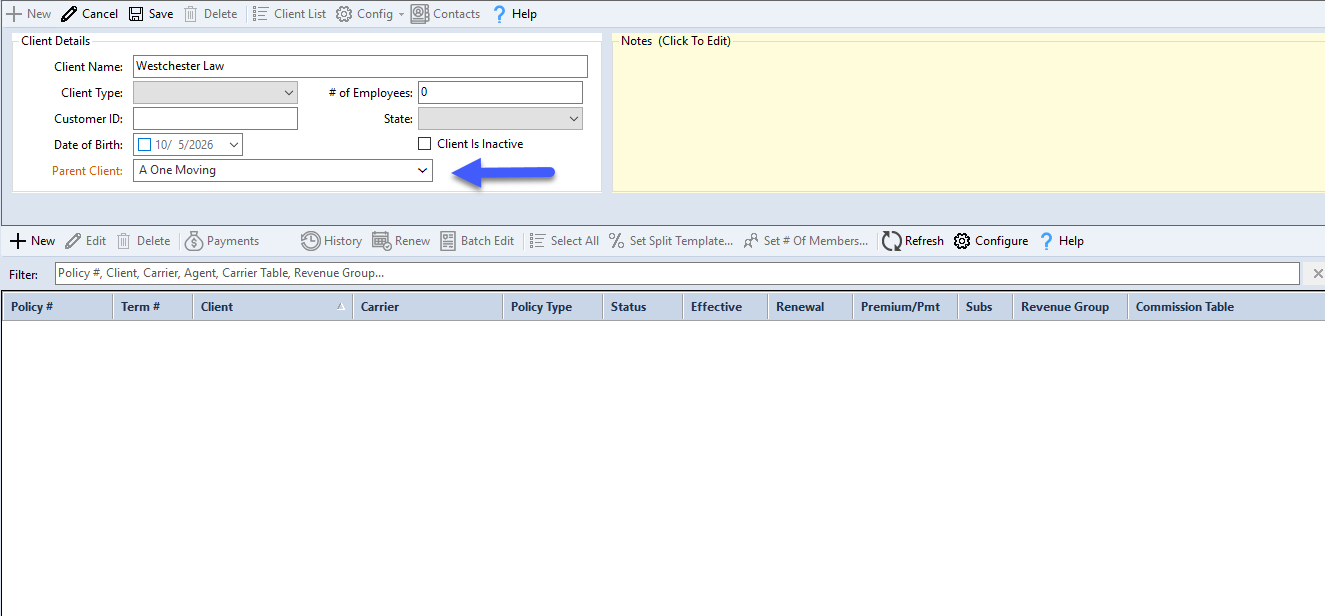The image size is (1325, 616).
Task: Open Contacts from top toolbar
Action: coord(445,14)
